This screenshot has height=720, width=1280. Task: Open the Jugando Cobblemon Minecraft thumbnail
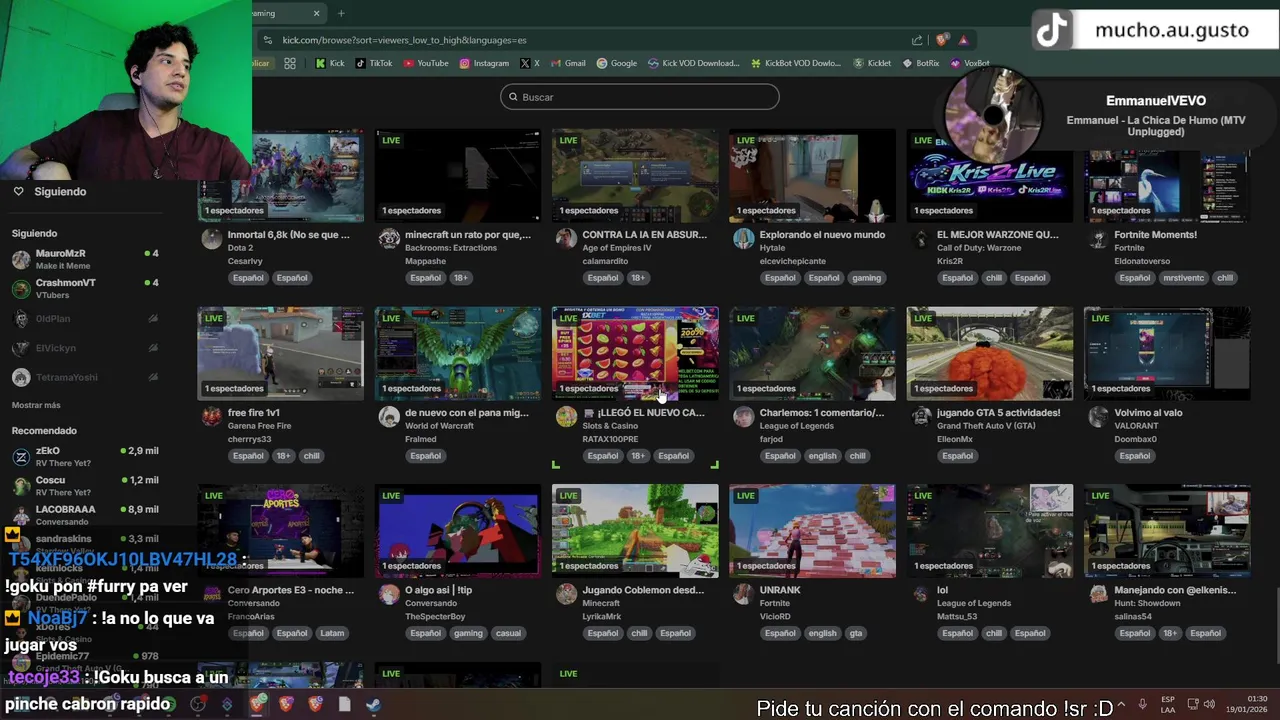click(635, 531)
